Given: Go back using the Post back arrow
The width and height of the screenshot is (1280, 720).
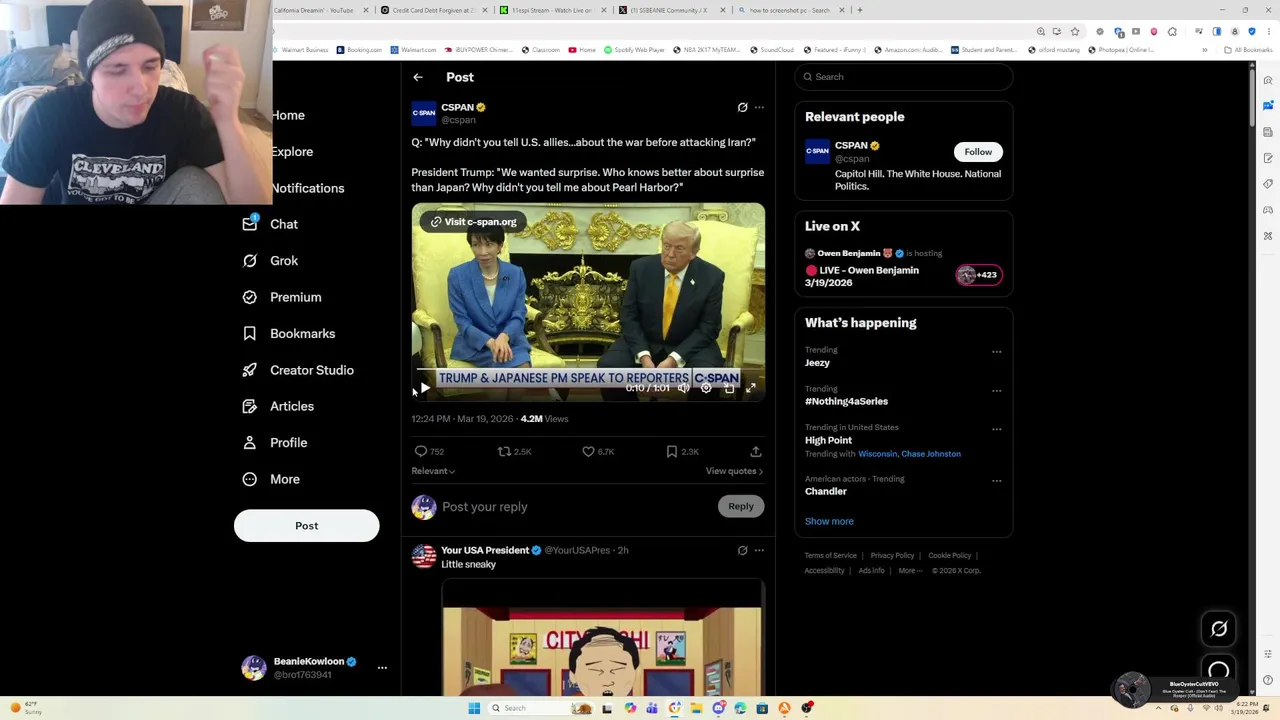Looking at the screenshot, I should 418,77.
